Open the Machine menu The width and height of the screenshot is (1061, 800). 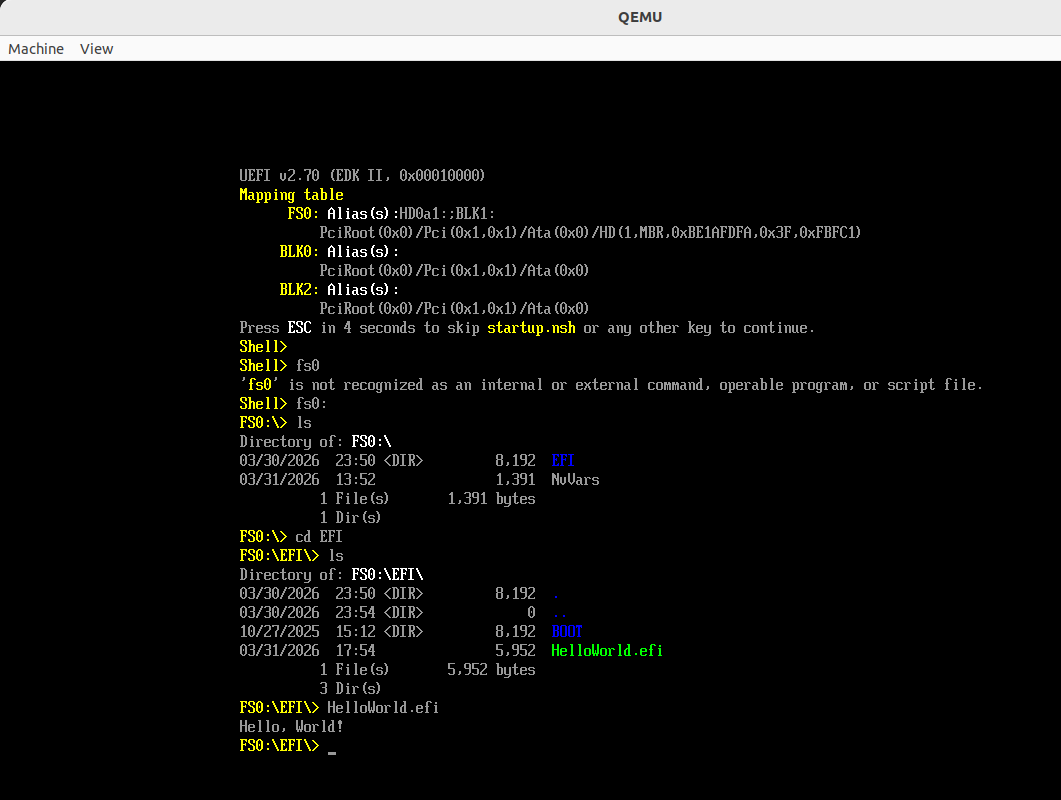(x=36, y=48)
